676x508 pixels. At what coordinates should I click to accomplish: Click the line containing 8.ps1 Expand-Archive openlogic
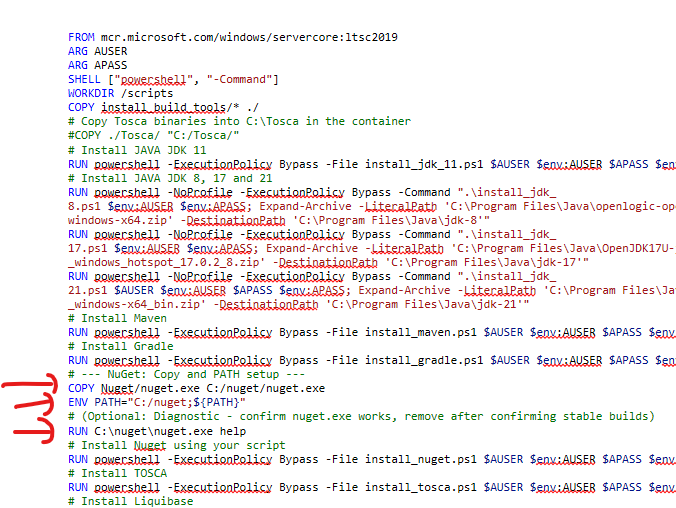[372, 206]
